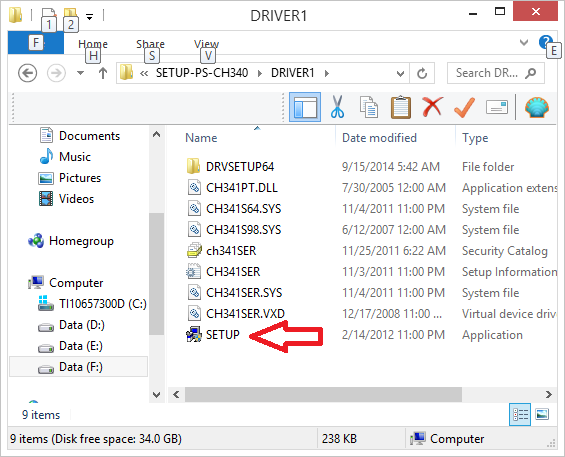
Task: Open TI10657300D (C:) drive
Action: coord(103,304)
